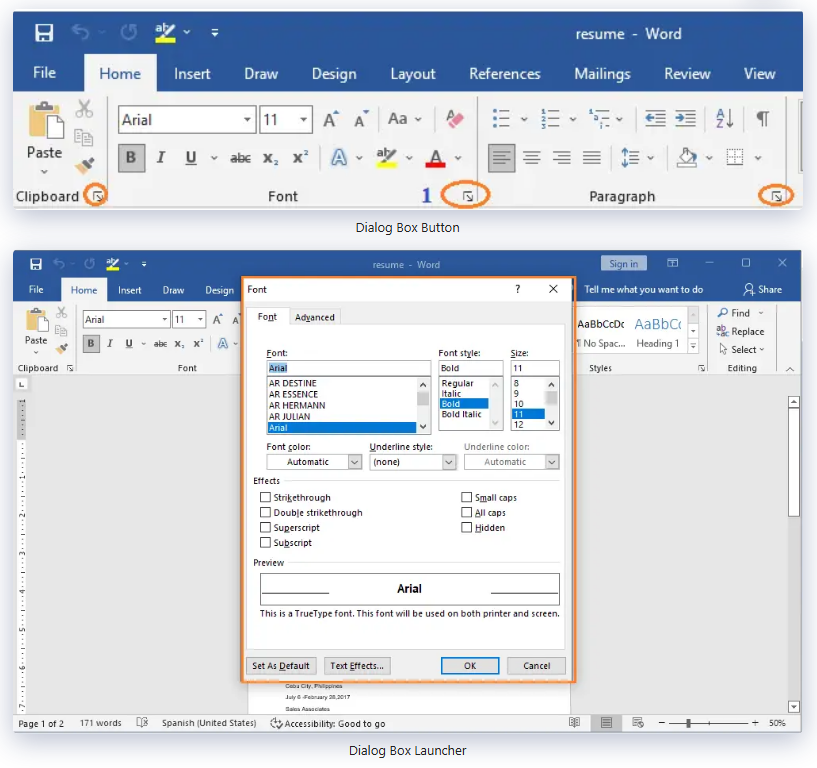Screen dimensions: 817x768
Task: Click Subscript x₂ icon in enlarged top ribbon
Action: (270, 158)
